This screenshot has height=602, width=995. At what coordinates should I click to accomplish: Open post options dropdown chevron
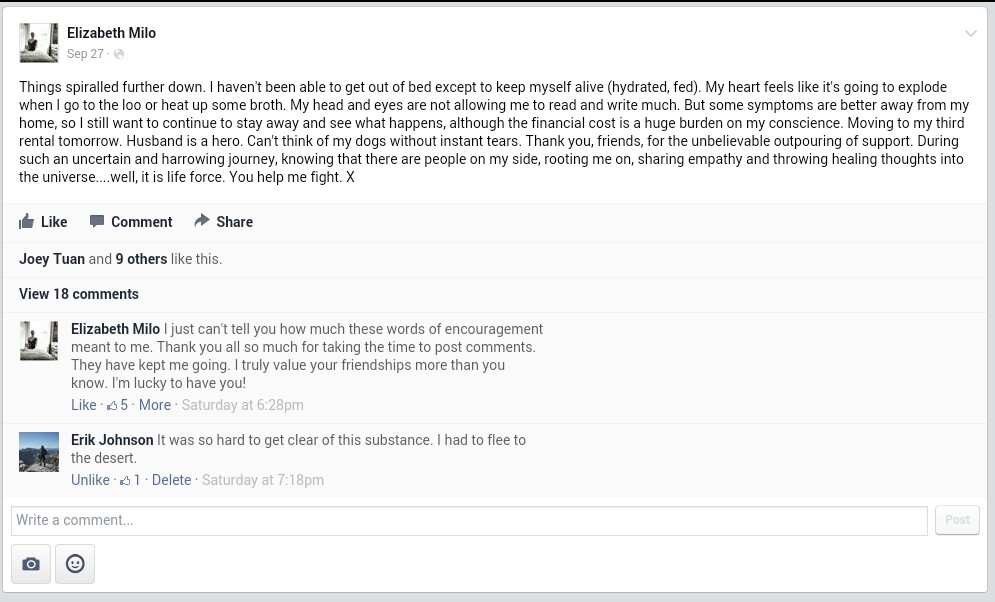(x=970, y=34)
